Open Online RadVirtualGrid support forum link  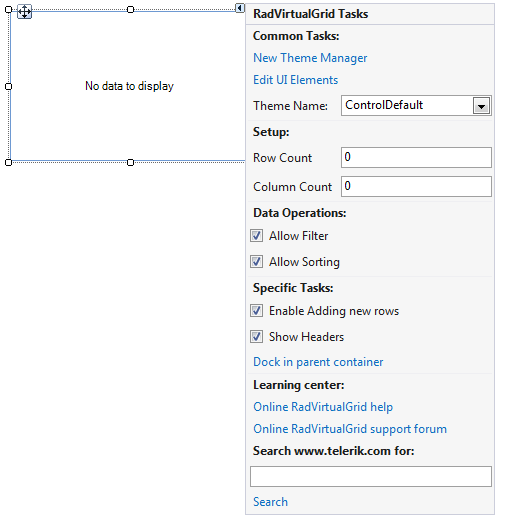(x=350, y=429)
